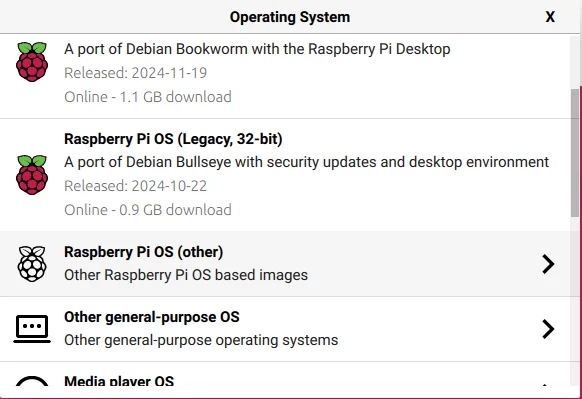Expand Other general-purpose OS with its chevron
Screen dimensions: 582x399
coord(548,329)
